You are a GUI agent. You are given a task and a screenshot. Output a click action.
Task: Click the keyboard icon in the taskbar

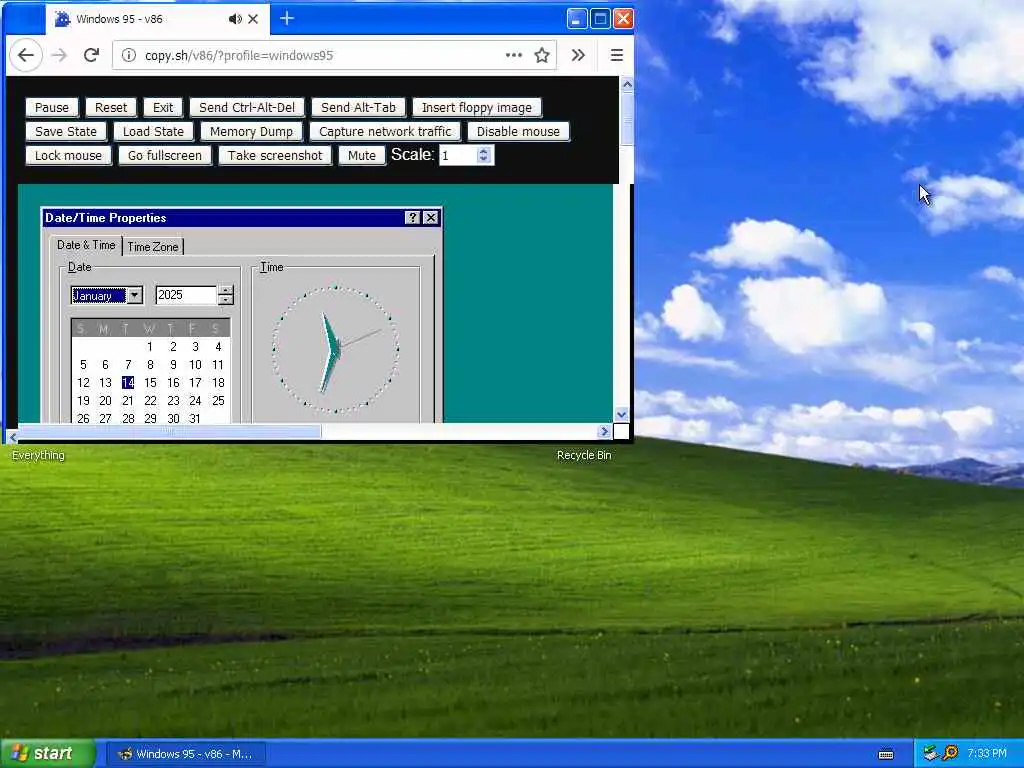pos(886,754)
